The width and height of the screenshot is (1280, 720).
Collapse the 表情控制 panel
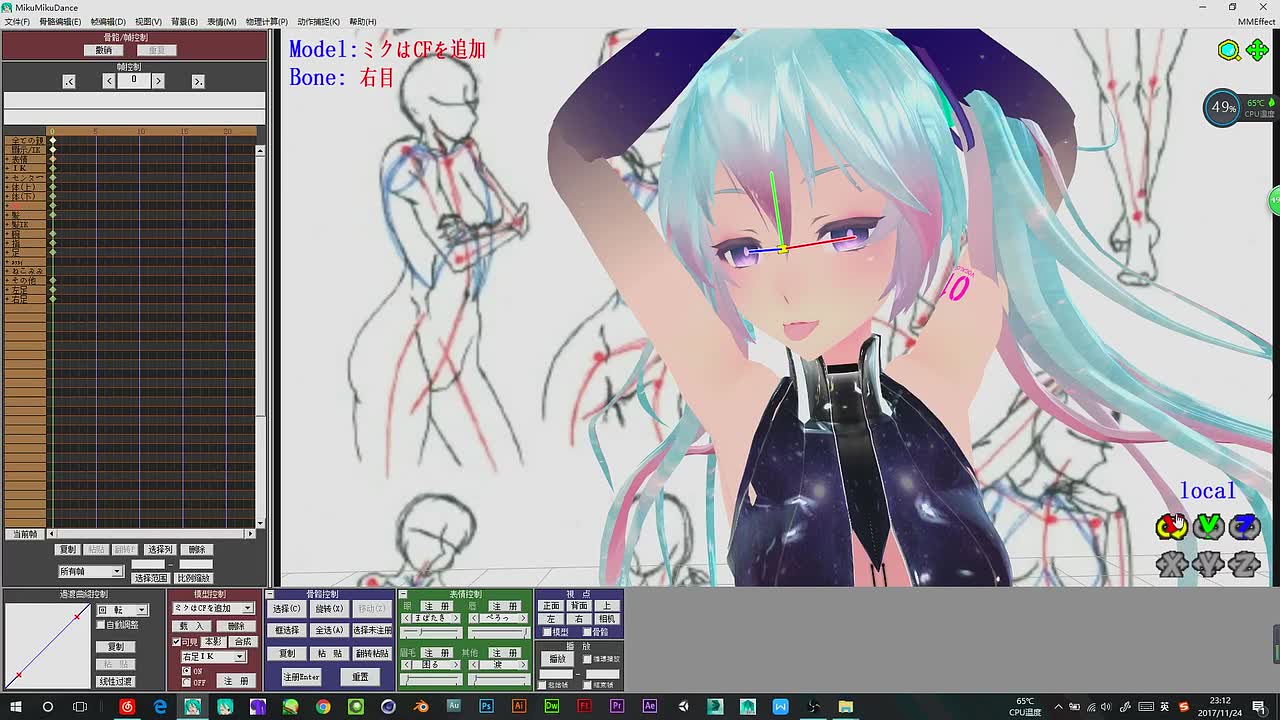403,594
